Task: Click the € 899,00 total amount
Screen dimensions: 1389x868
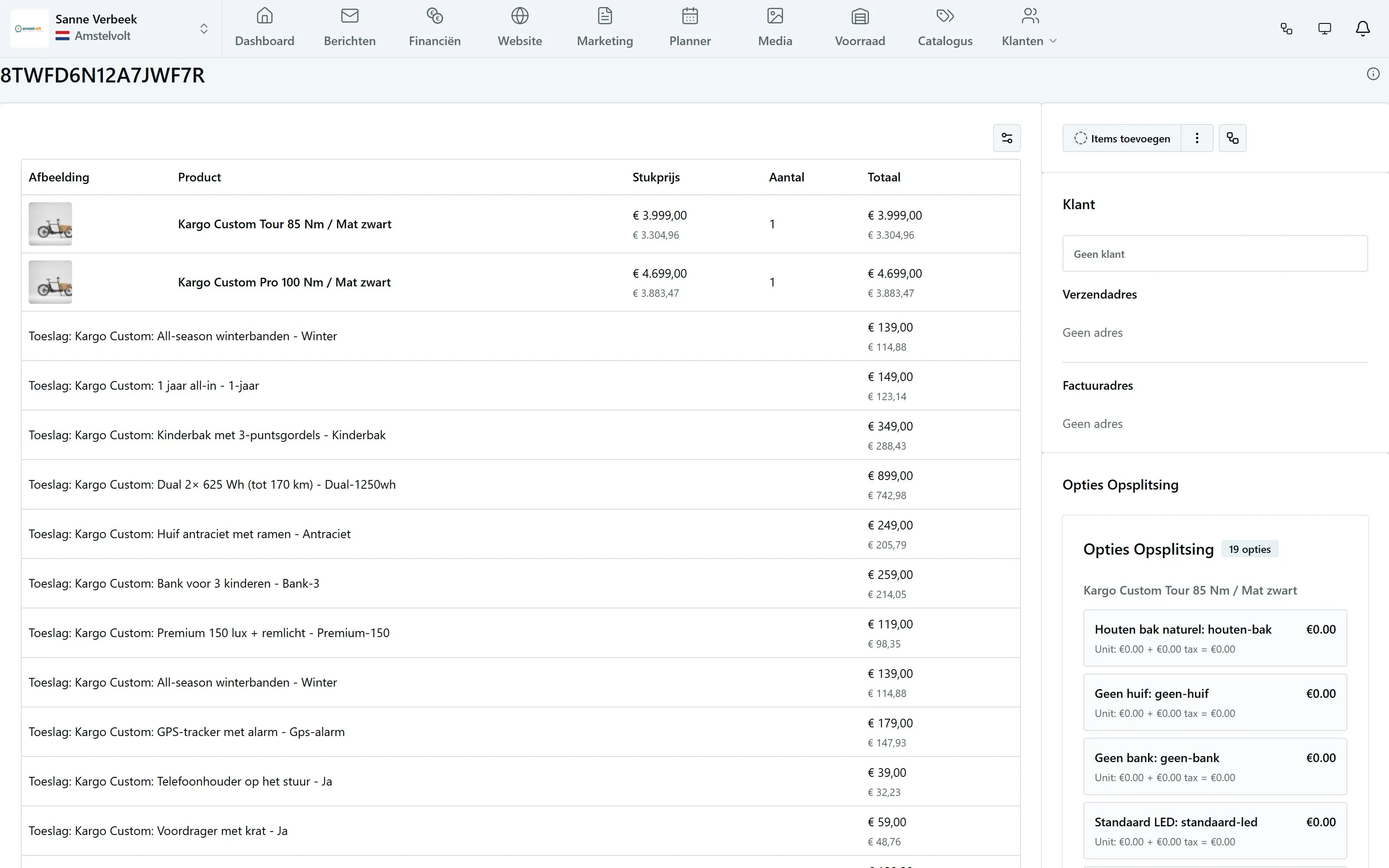Action: tap(890, 476)
